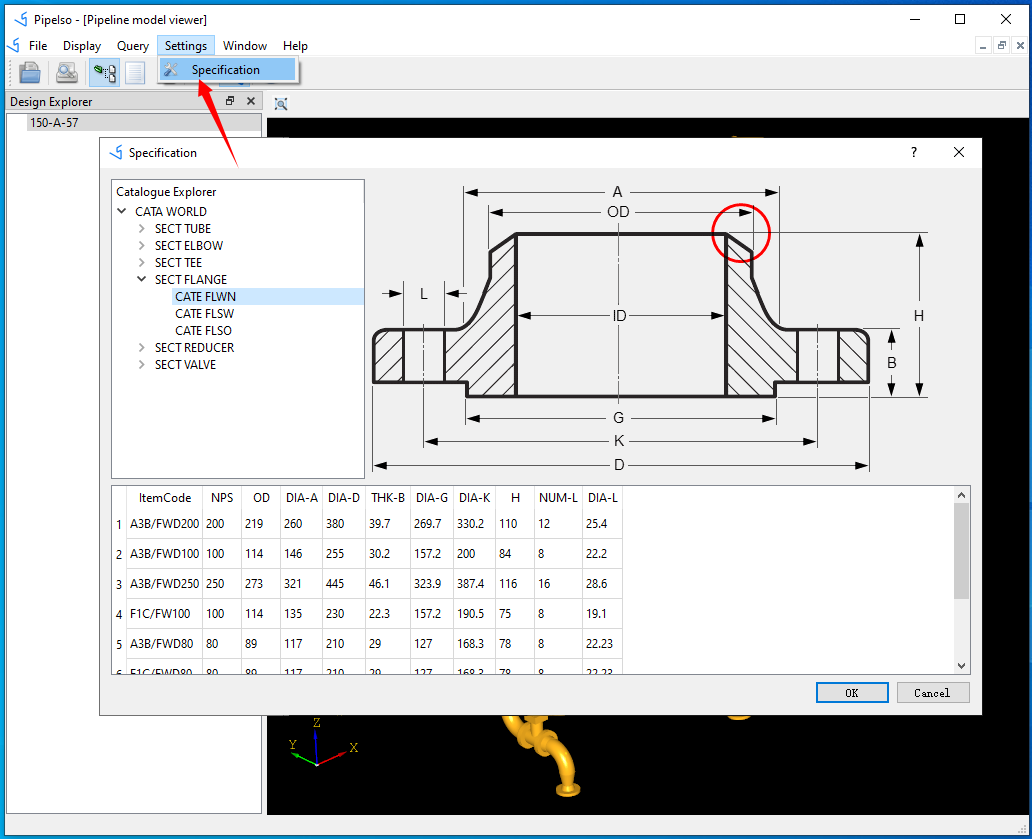The width and height of the screenshot is (1032, 839).
Task: Click the 190.5 DIA-K cell
Action: [x=475, y=614]
